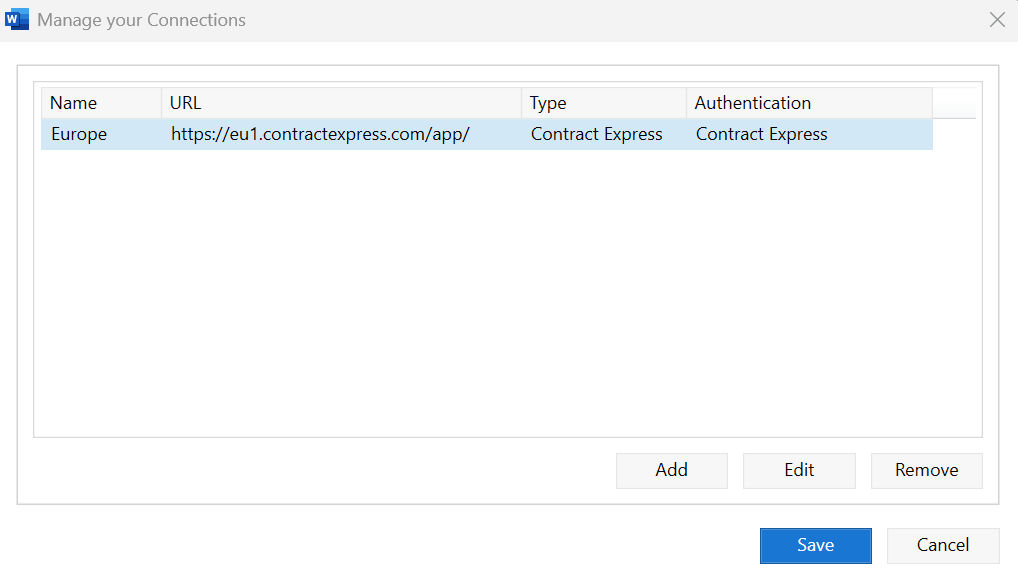
Task: Cancel the connections dialog
Action: click(x=943, y=545)
